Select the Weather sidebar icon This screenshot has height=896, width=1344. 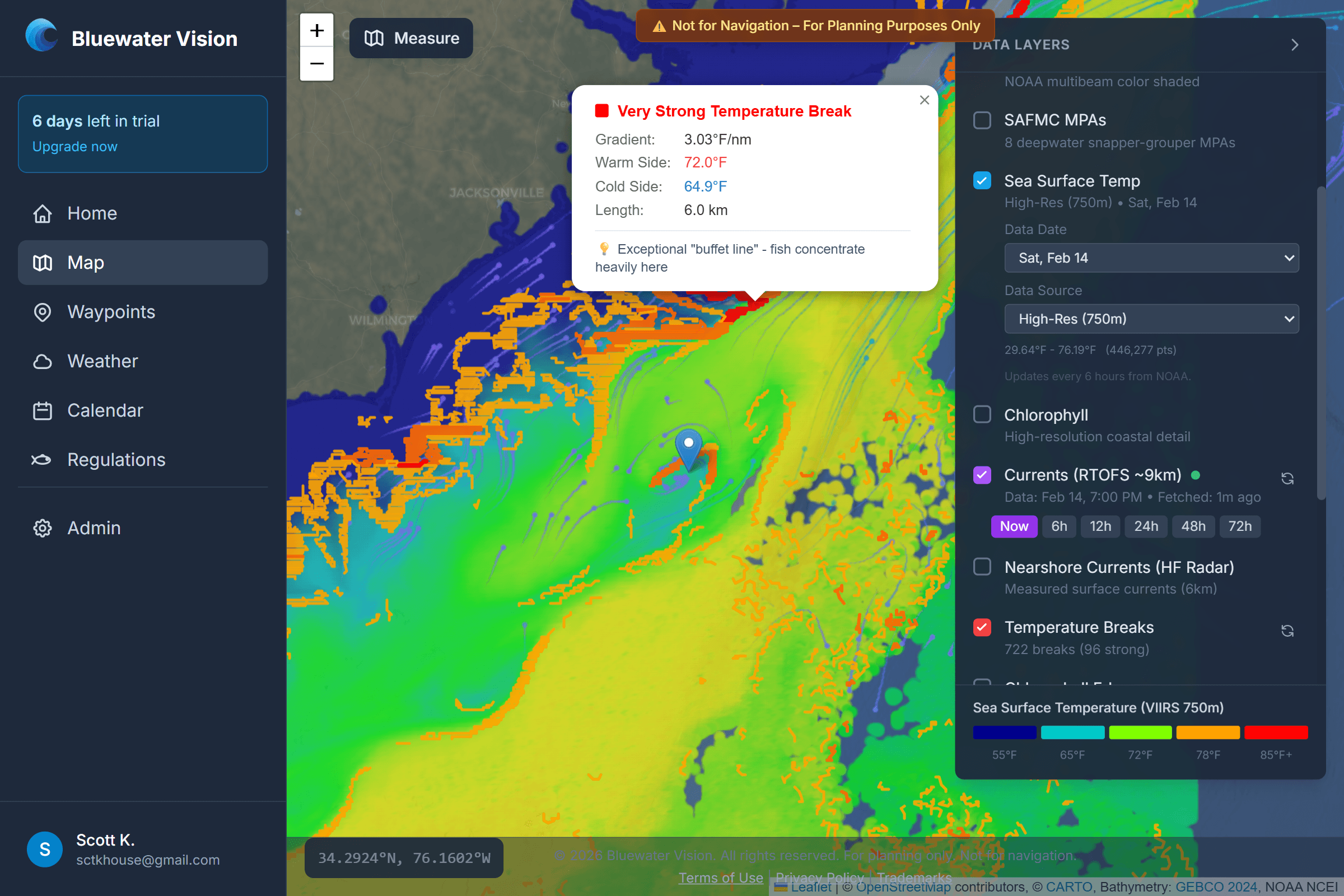point(43,361)
